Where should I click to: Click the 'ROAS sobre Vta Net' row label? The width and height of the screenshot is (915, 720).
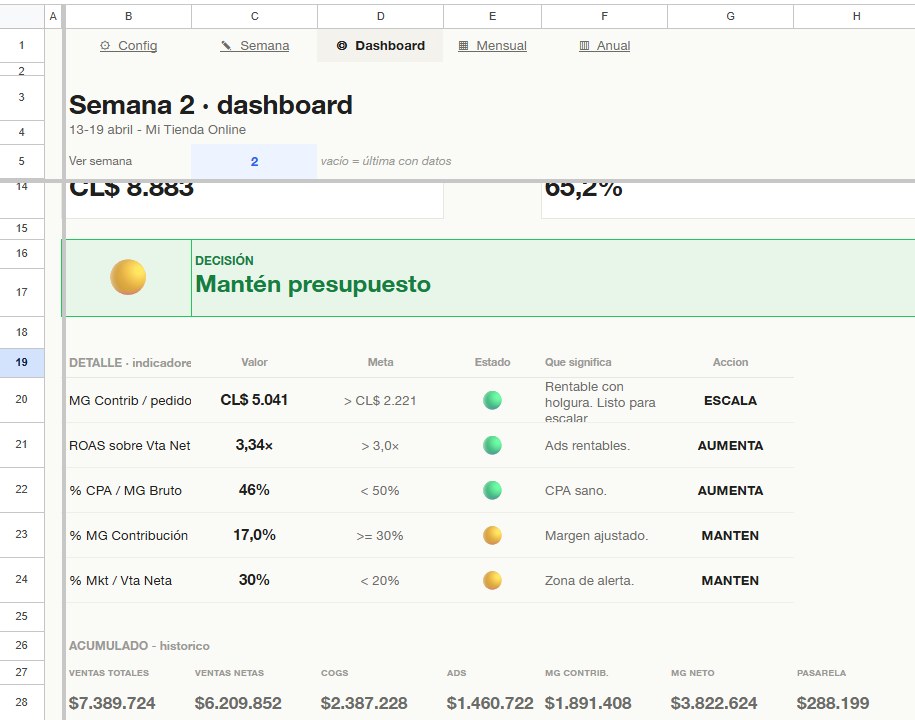[130, 446]
